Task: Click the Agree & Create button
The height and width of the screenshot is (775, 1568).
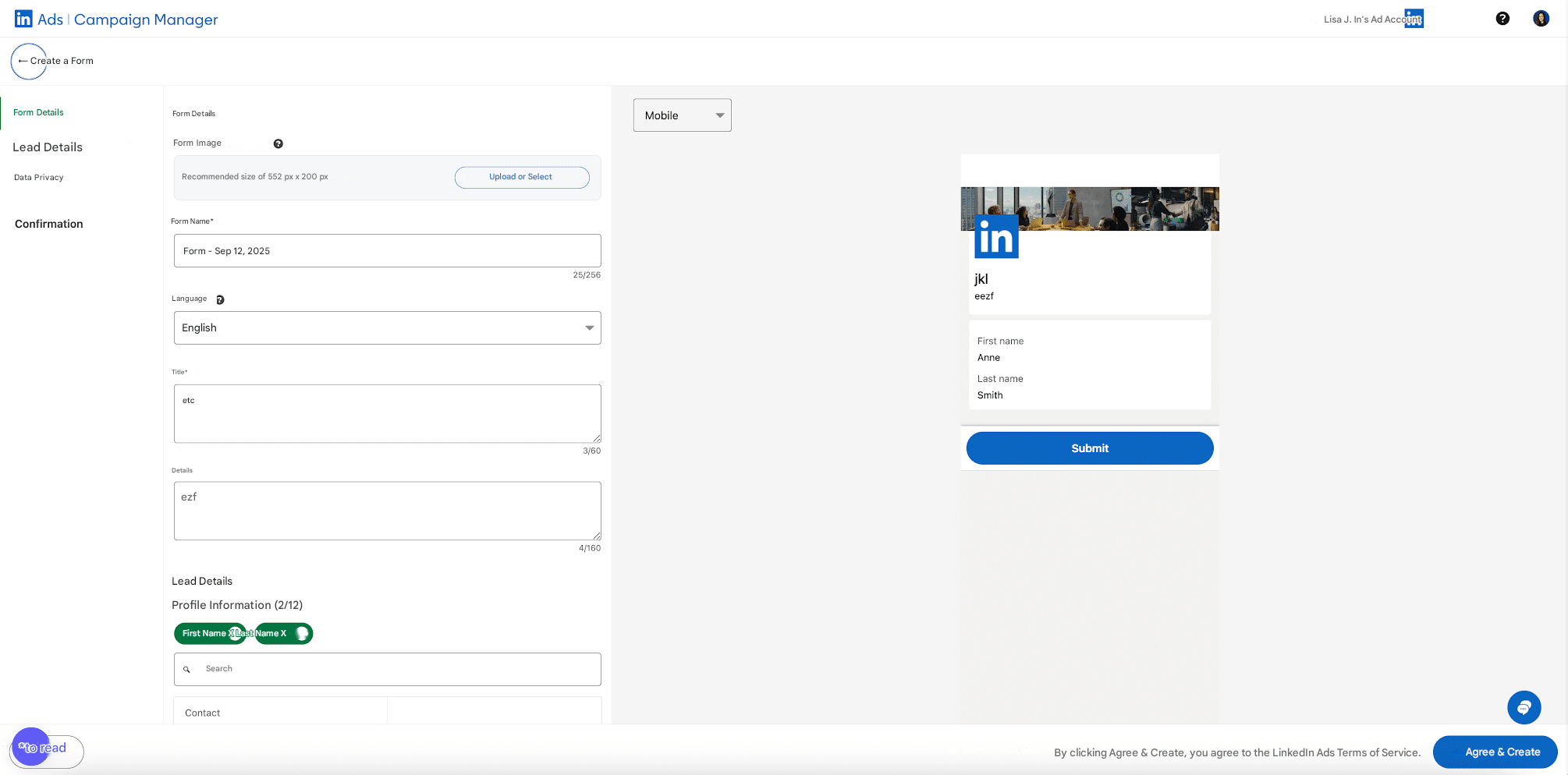Action: coord(1495,752)
